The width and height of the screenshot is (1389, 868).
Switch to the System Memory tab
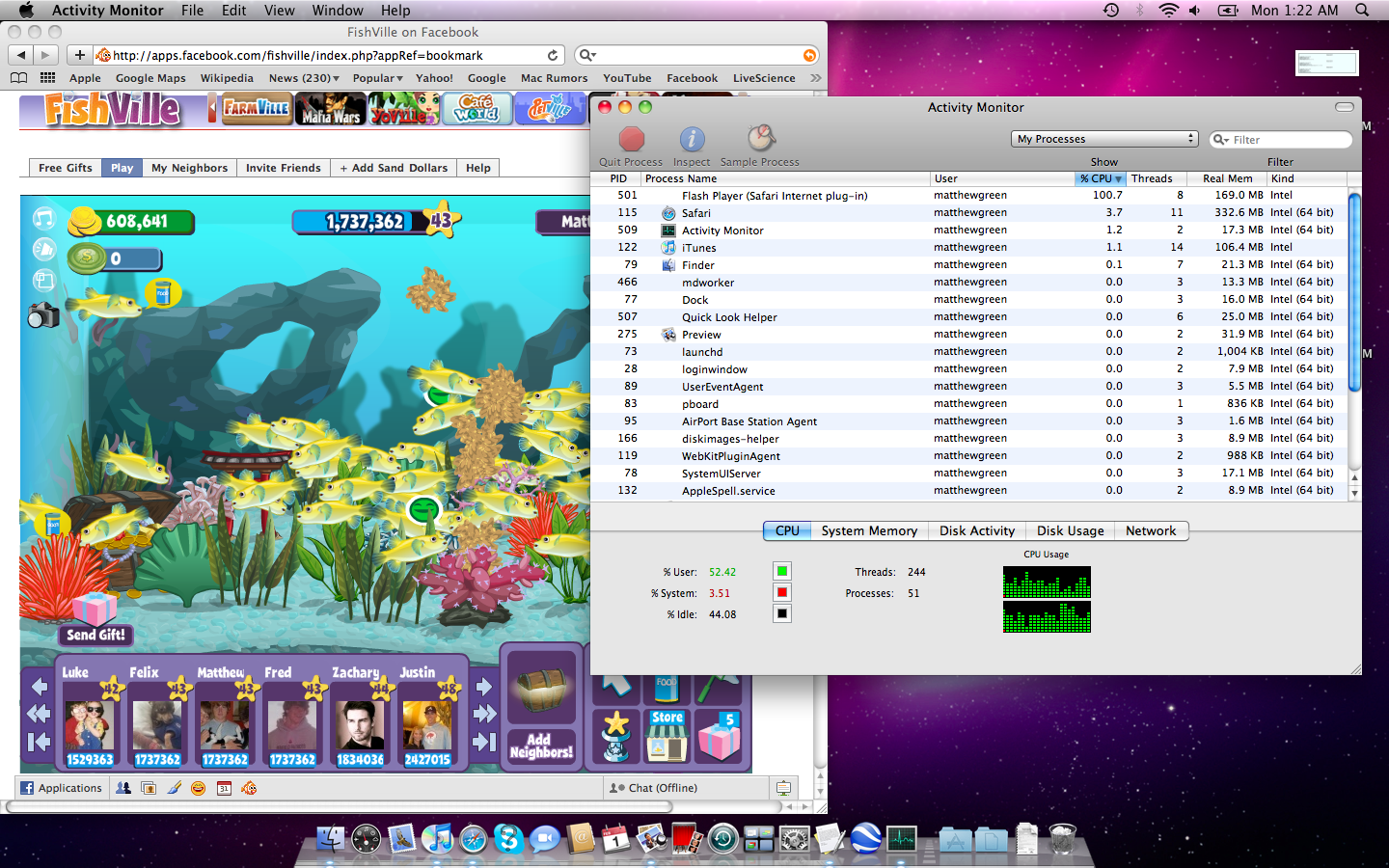tap(869, 530)
